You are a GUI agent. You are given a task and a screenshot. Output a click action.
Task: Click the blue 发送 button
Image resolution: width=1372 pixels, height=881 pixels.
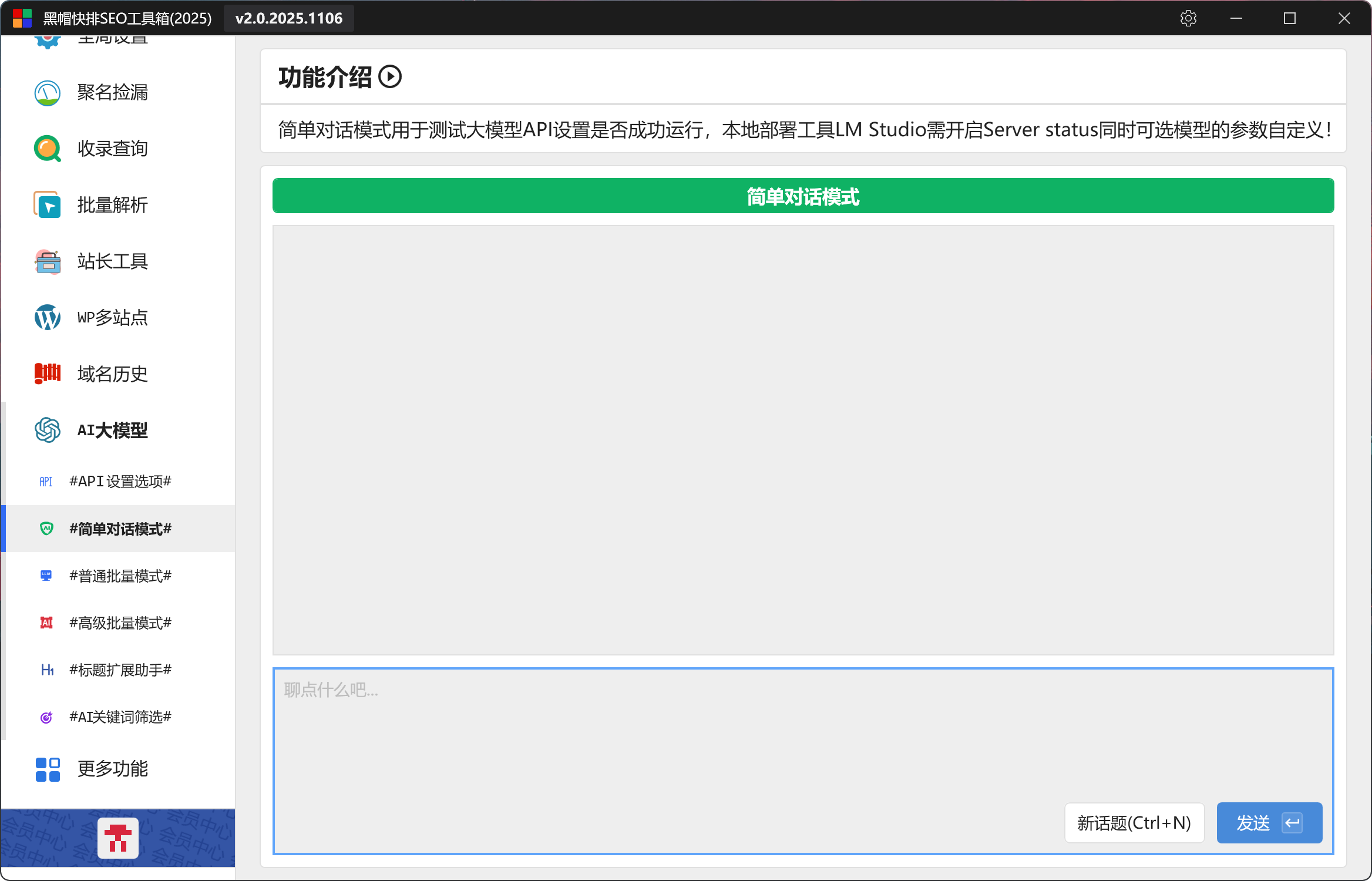1269,823
